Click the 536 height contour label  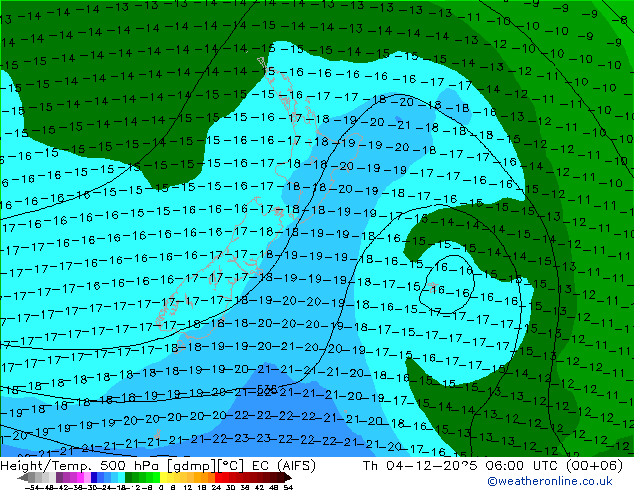tap(266, 390)
